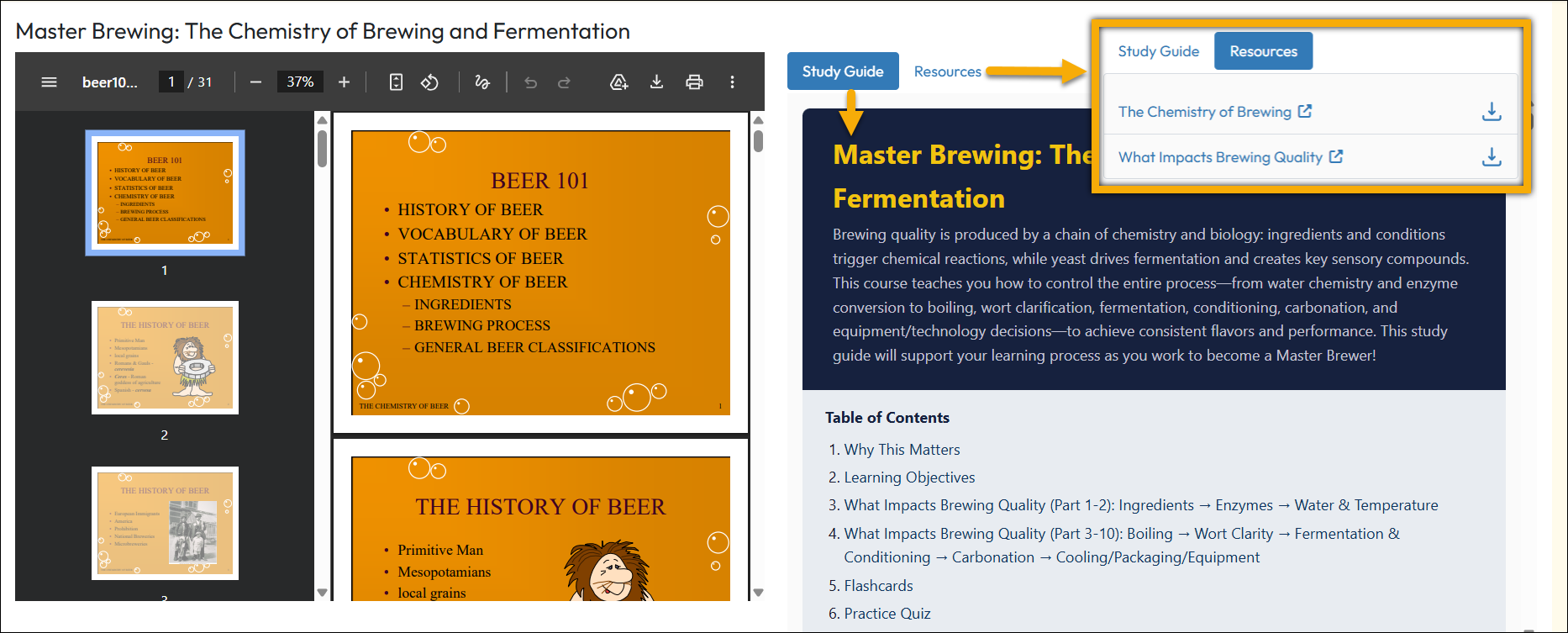The height and width of the screenshot is (633, 1568).
Task: Open the PDF more actions menu
Action: click(x=732, y=82)
